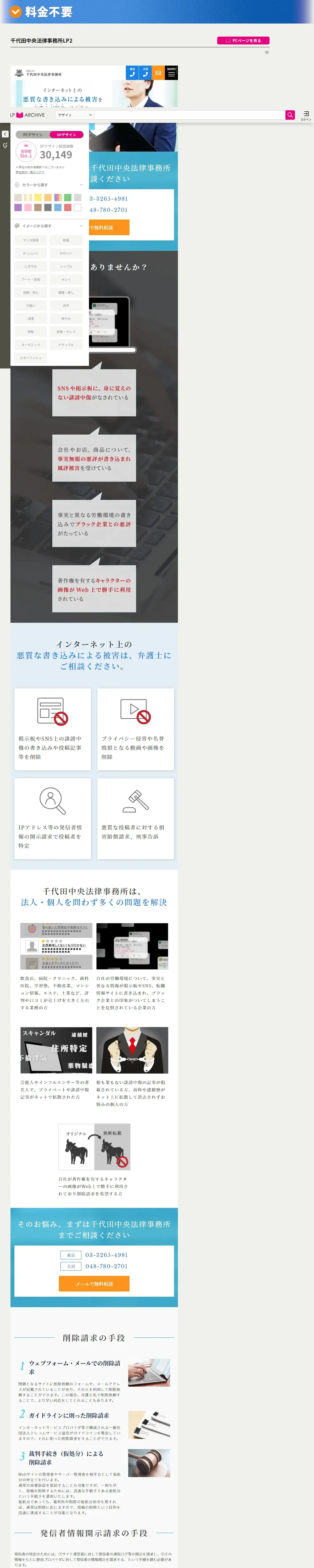Pick the rainbow multicolor swatch
This screenshot has height=1568, width=314.
57,198
